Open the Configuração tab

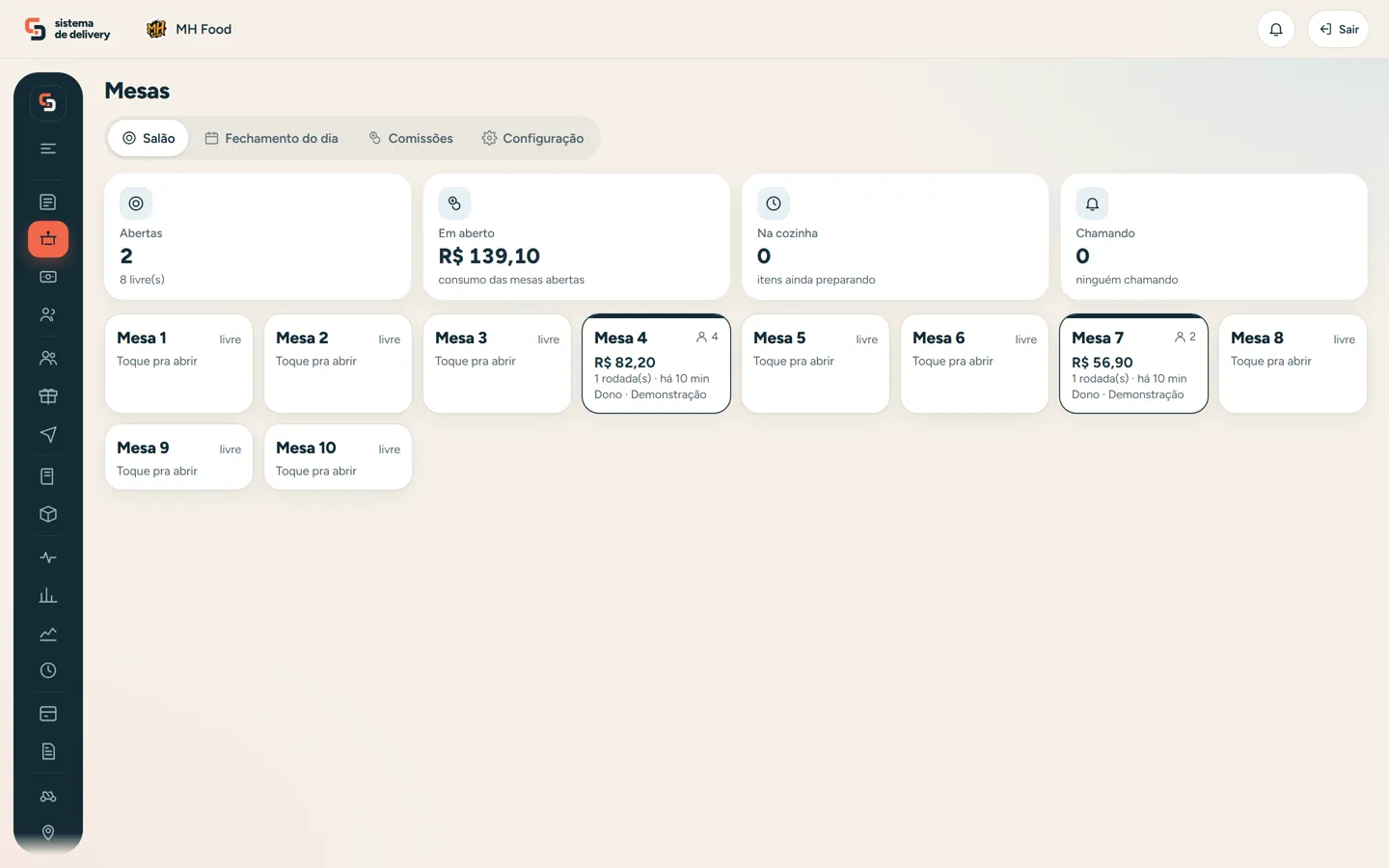click(x=532, y=138)
